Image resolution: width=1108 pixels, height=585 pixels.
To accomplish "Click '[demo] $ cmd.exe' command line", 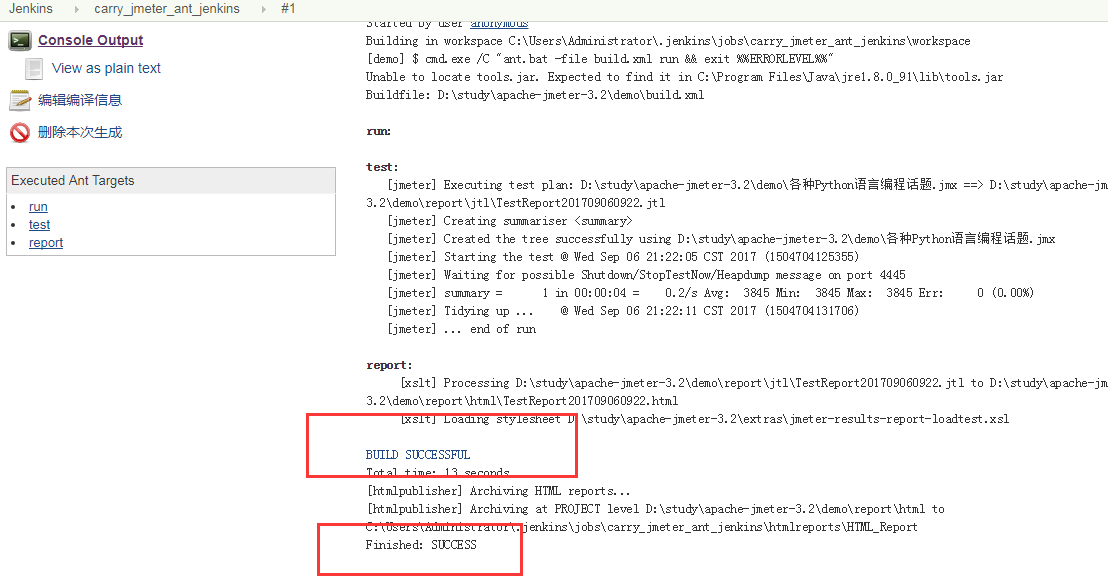I will 599,59.
